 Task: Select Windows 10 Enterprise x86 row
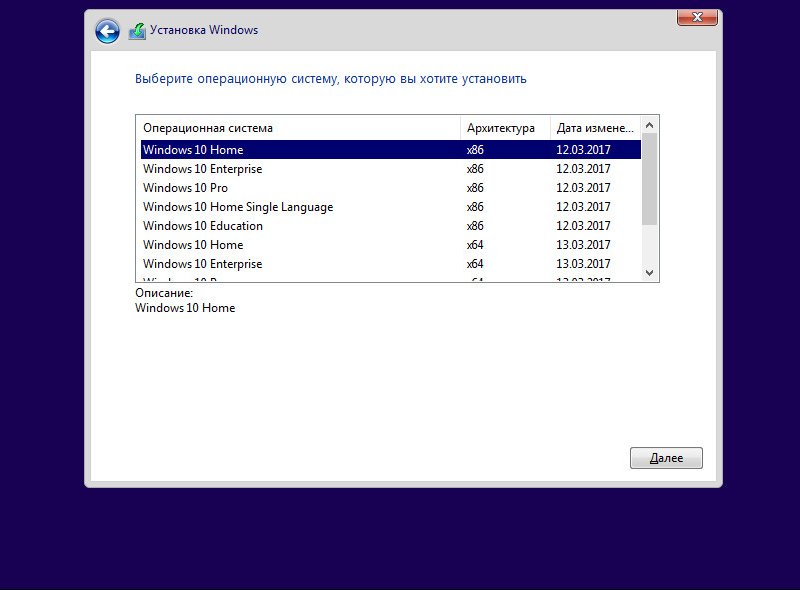pyautogui.click(x=390, y=168)
